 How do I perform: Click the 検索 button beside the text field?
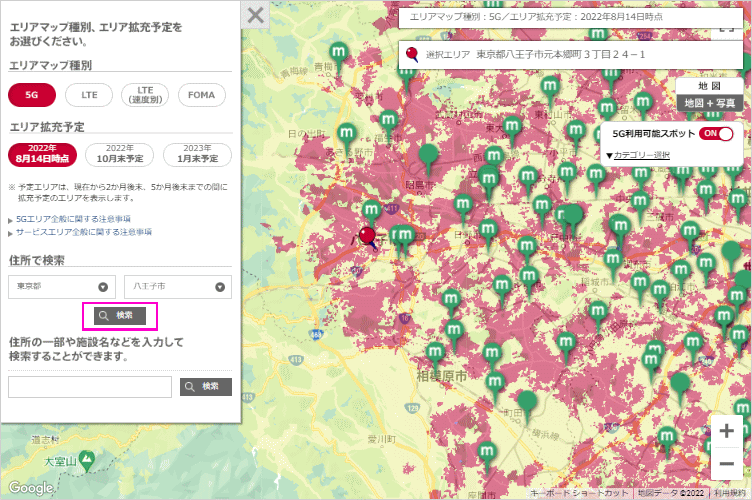click(206, 387)
